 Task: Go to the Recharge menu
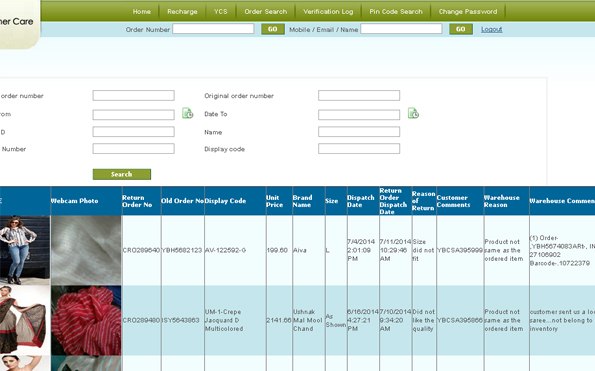[x=182, y=12]
